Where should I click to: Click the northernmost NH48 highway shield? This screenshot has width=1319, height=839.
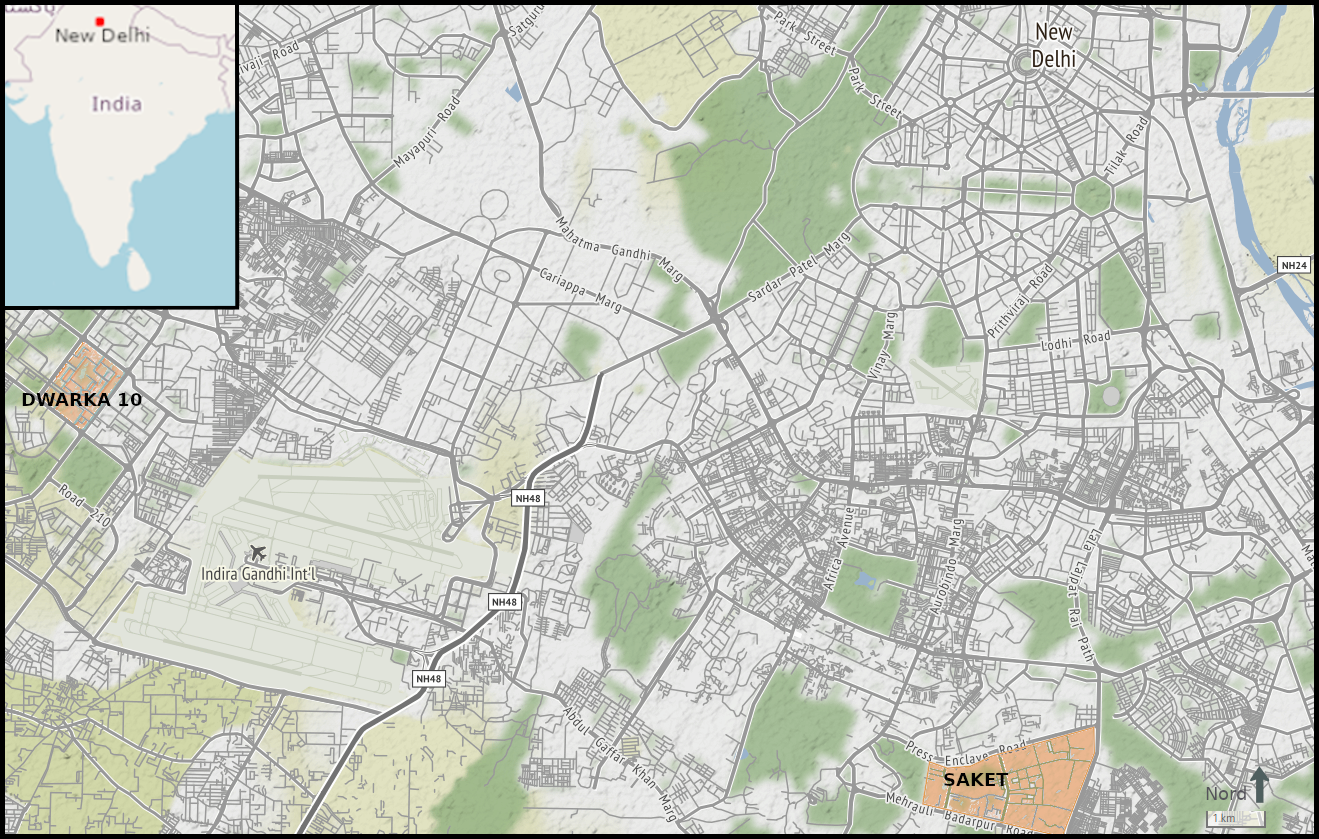527,498
